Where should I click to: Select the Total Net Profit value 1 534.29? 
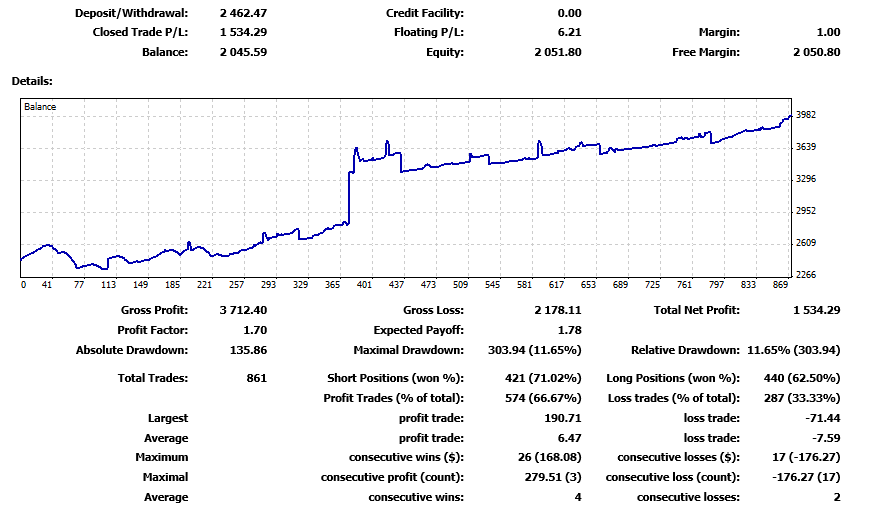pos(817,310)
